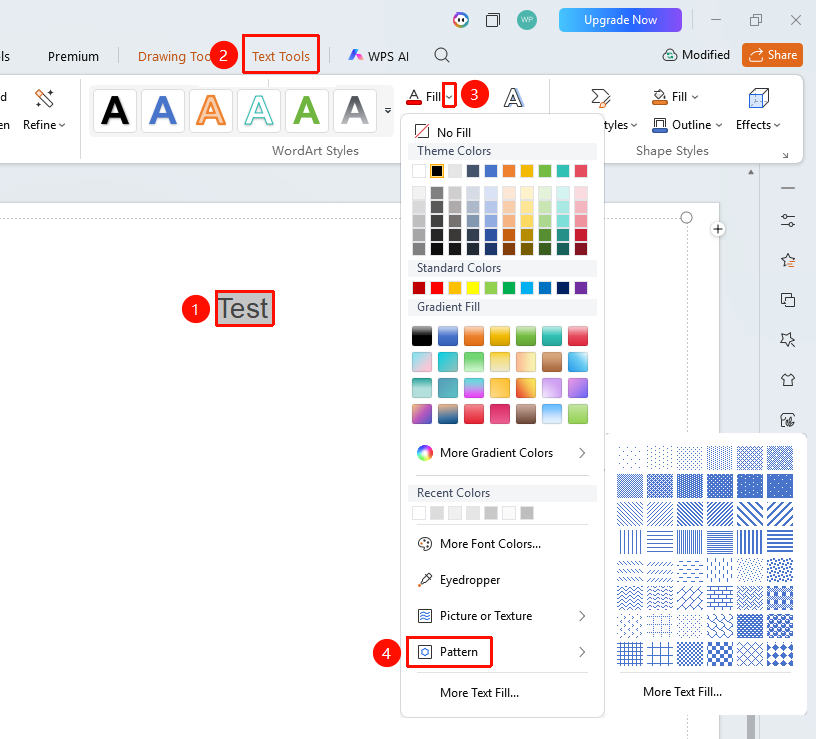Click More Text Fill below Pattern item

[x=479, y=693]
